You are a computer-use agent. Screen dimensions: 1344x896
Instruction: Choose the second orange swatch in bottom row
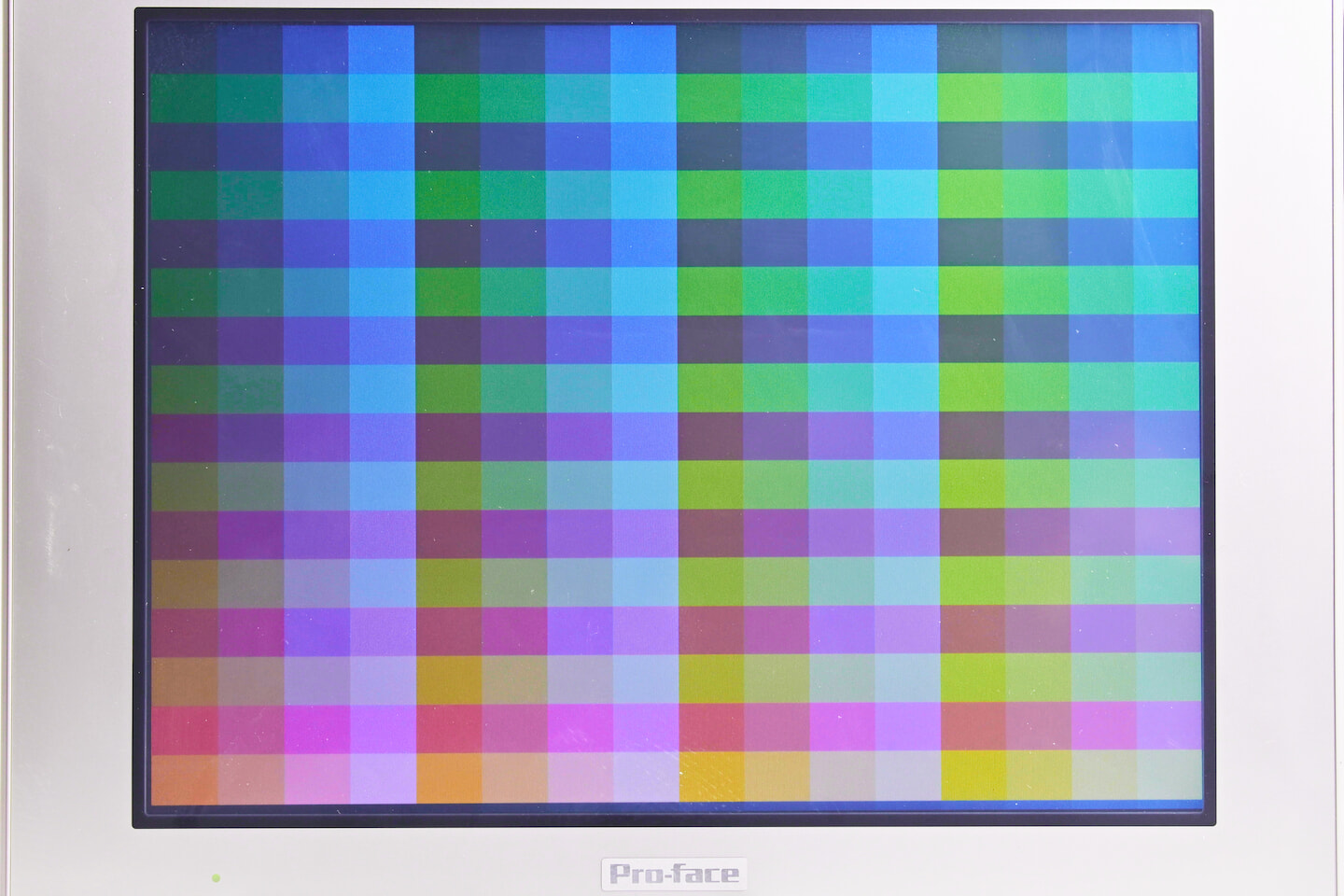click(x=447, y=777)
